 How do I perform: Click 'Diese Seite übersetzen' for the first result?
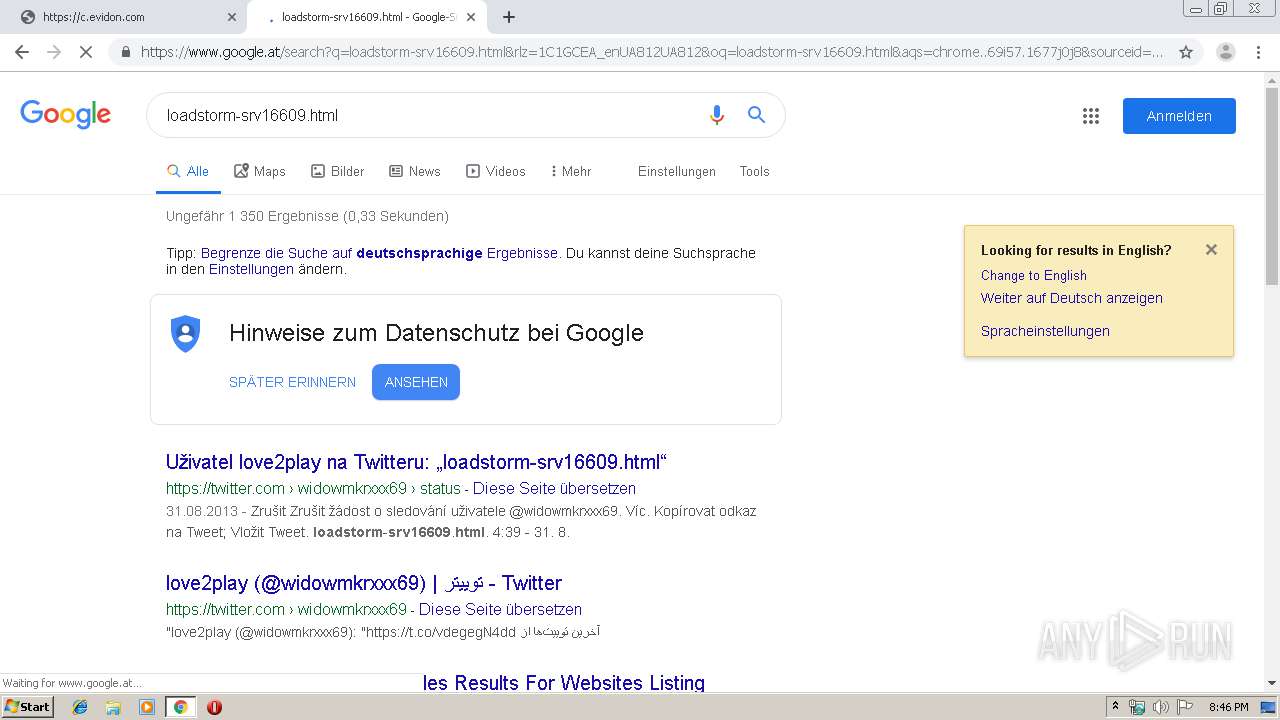pos(554,488)
